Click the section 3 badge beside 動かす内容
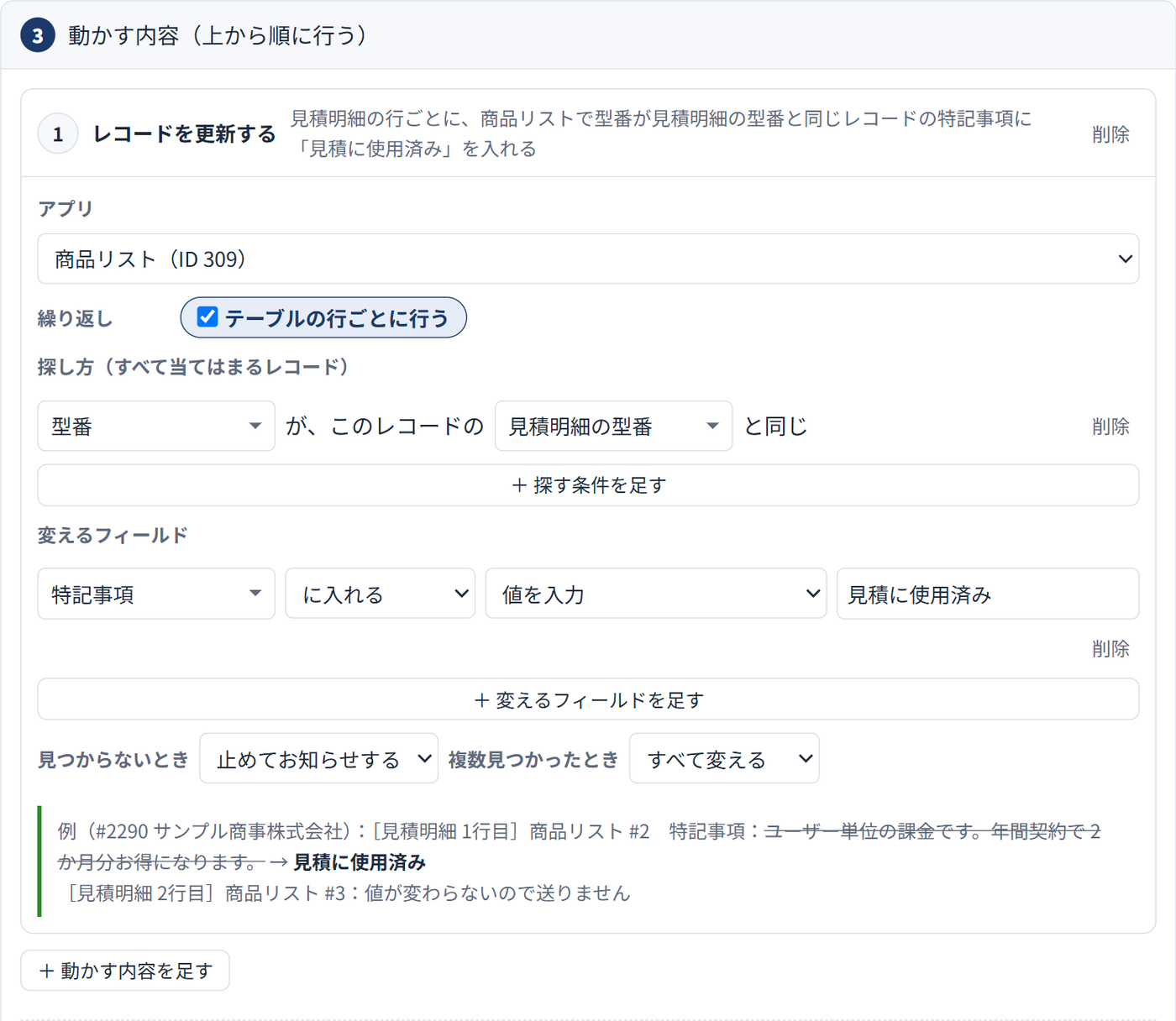1176x1021 pixels. [38, 35]
